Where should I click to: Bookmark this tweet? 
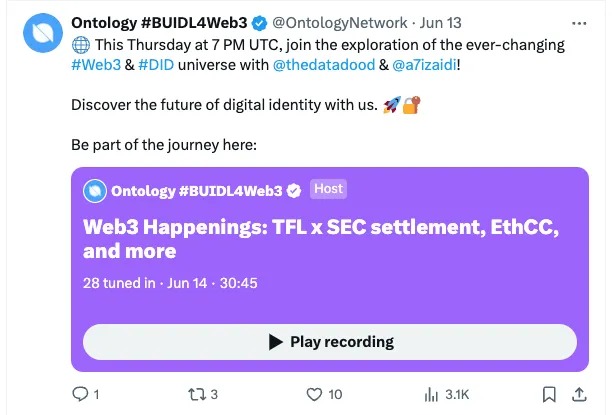(549, 394)
